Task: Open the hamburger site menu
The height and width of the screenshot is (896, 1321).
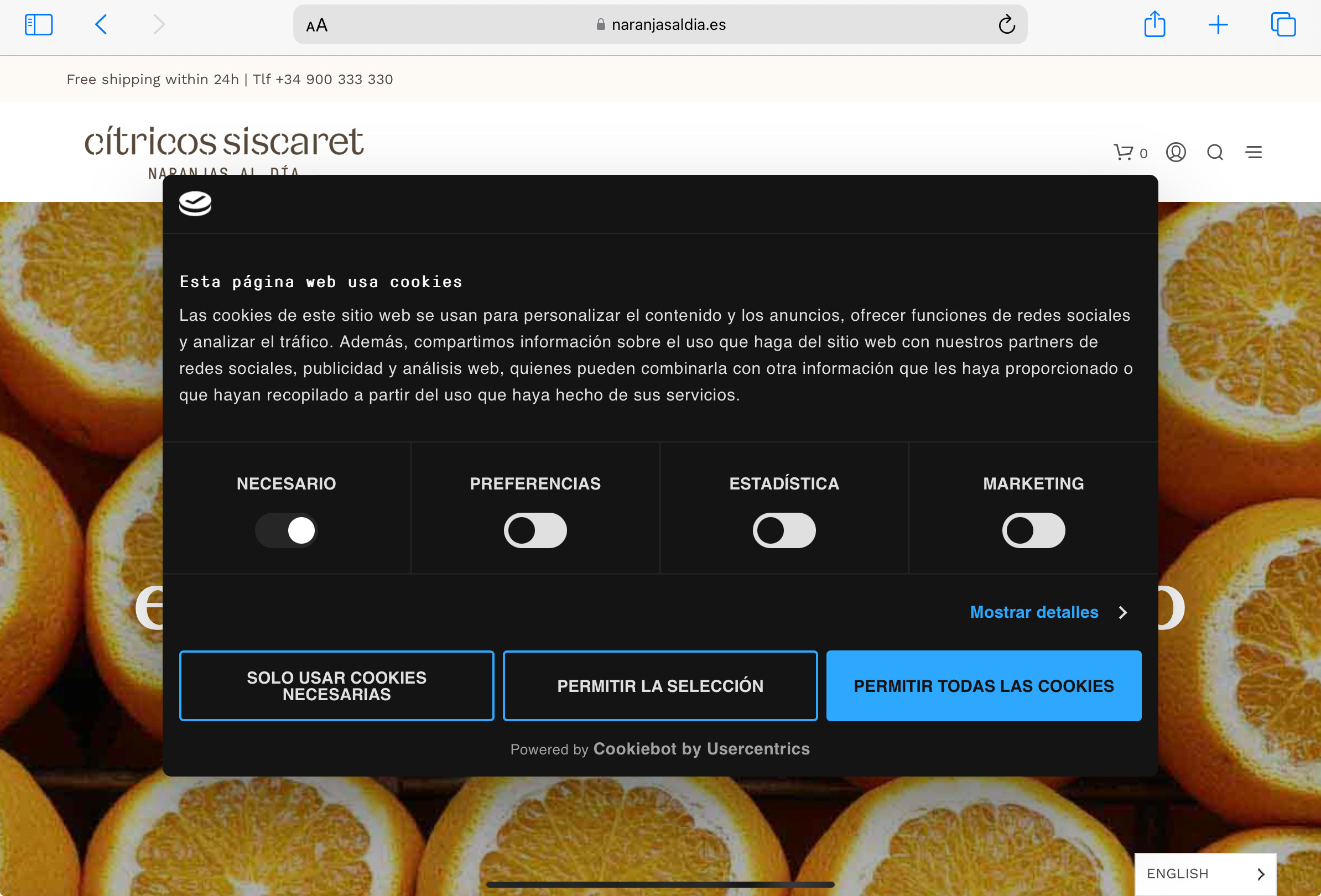Action: 1254,152
